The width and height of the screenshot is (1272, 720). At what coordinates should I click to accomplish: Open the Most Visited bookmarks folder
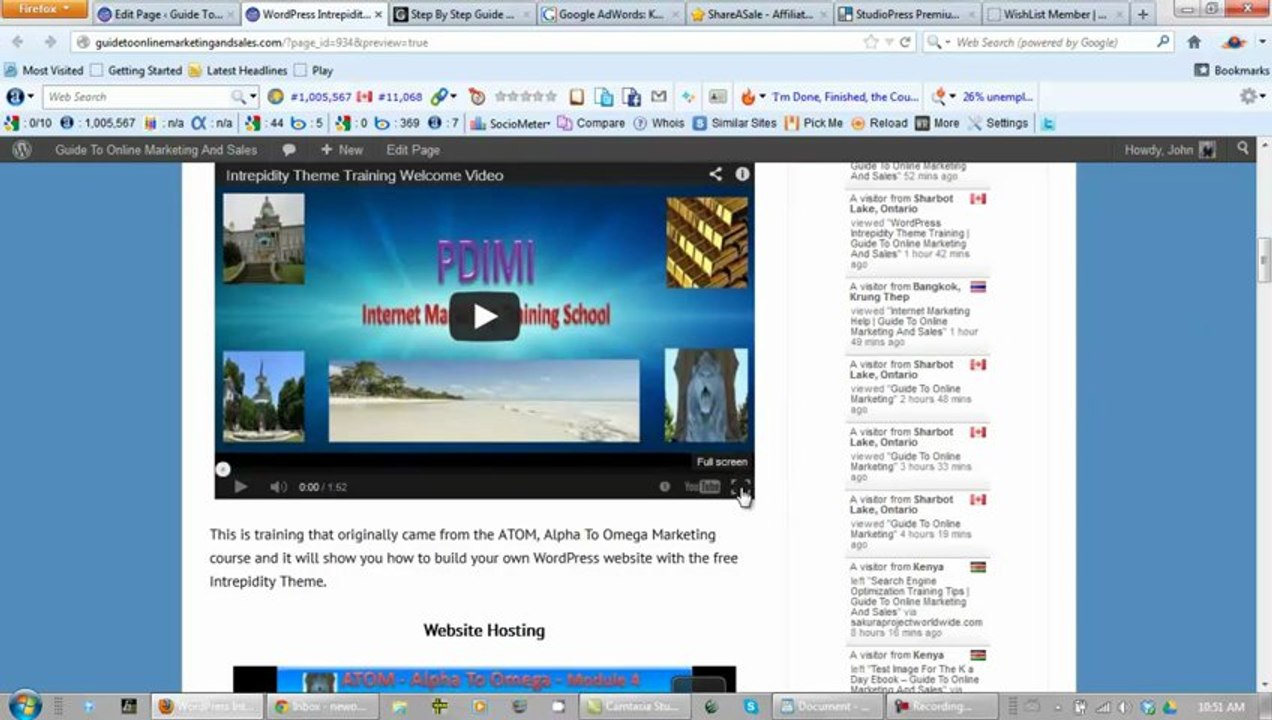pos(44,70)
